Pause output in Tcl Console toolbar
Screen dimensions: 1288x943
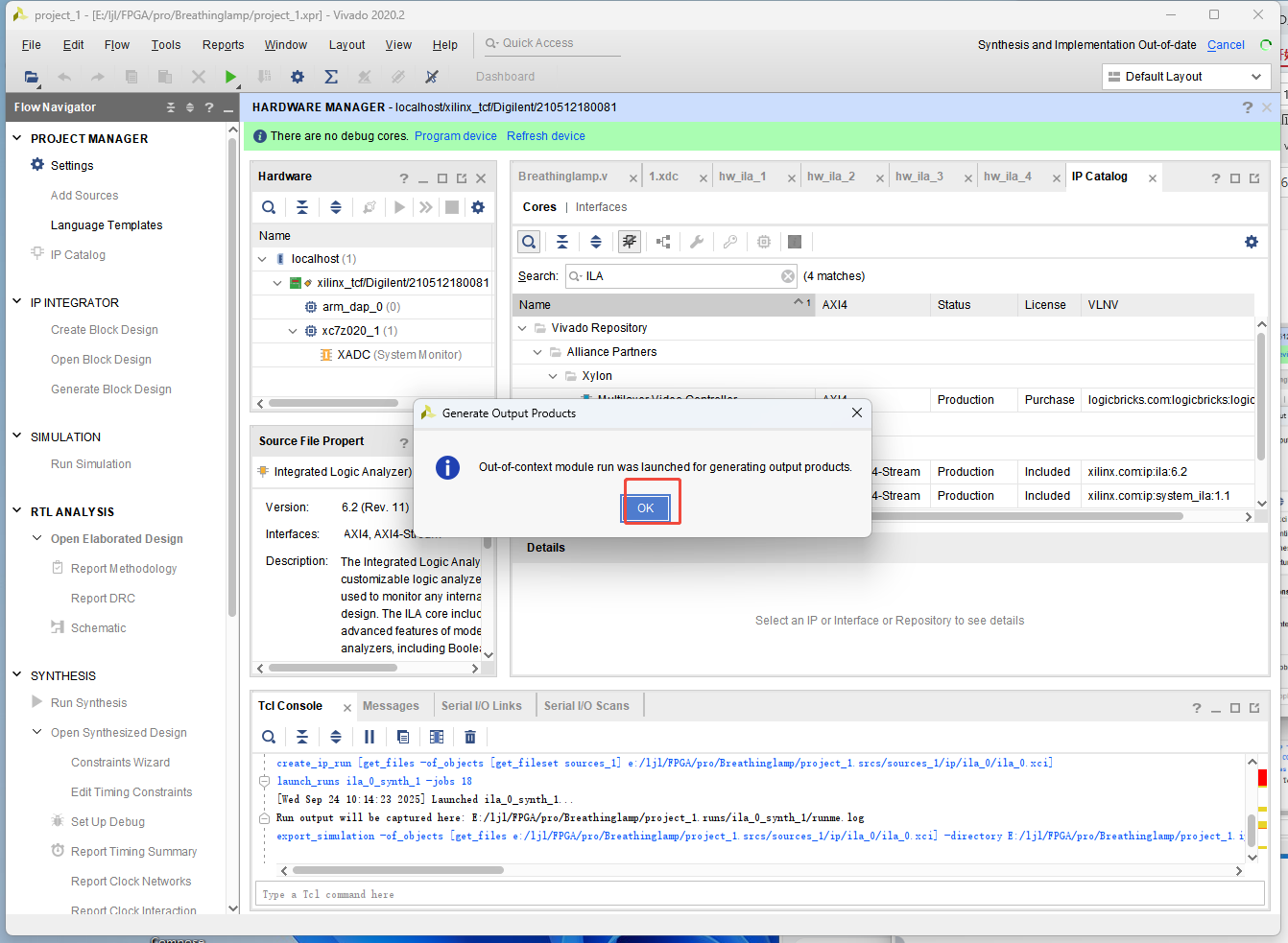[x=370, y=737]
